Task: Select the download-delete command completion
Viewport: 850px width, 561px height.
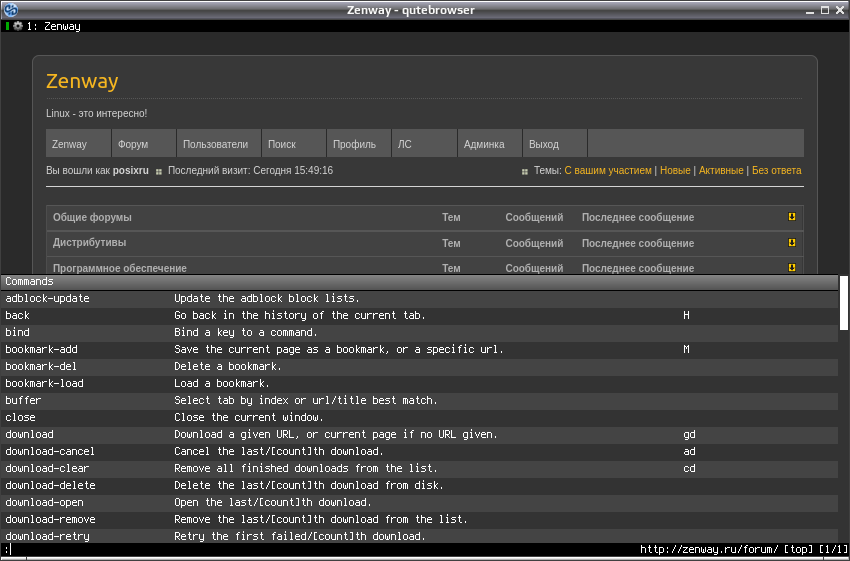Action: click(419, 485)
